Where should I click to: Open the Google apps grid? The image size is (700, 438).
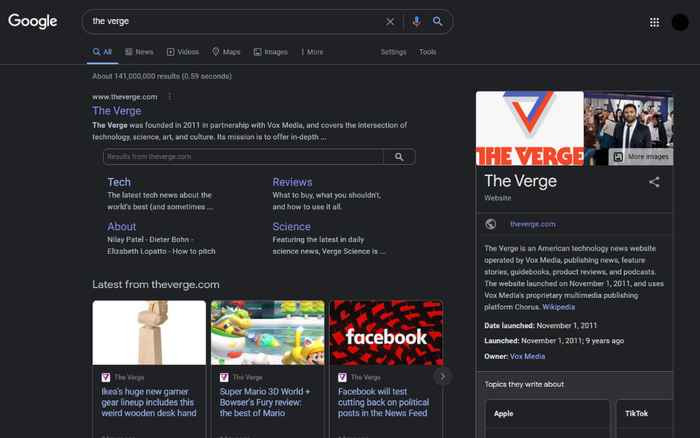pyautogui.click(x=654, y=22)
